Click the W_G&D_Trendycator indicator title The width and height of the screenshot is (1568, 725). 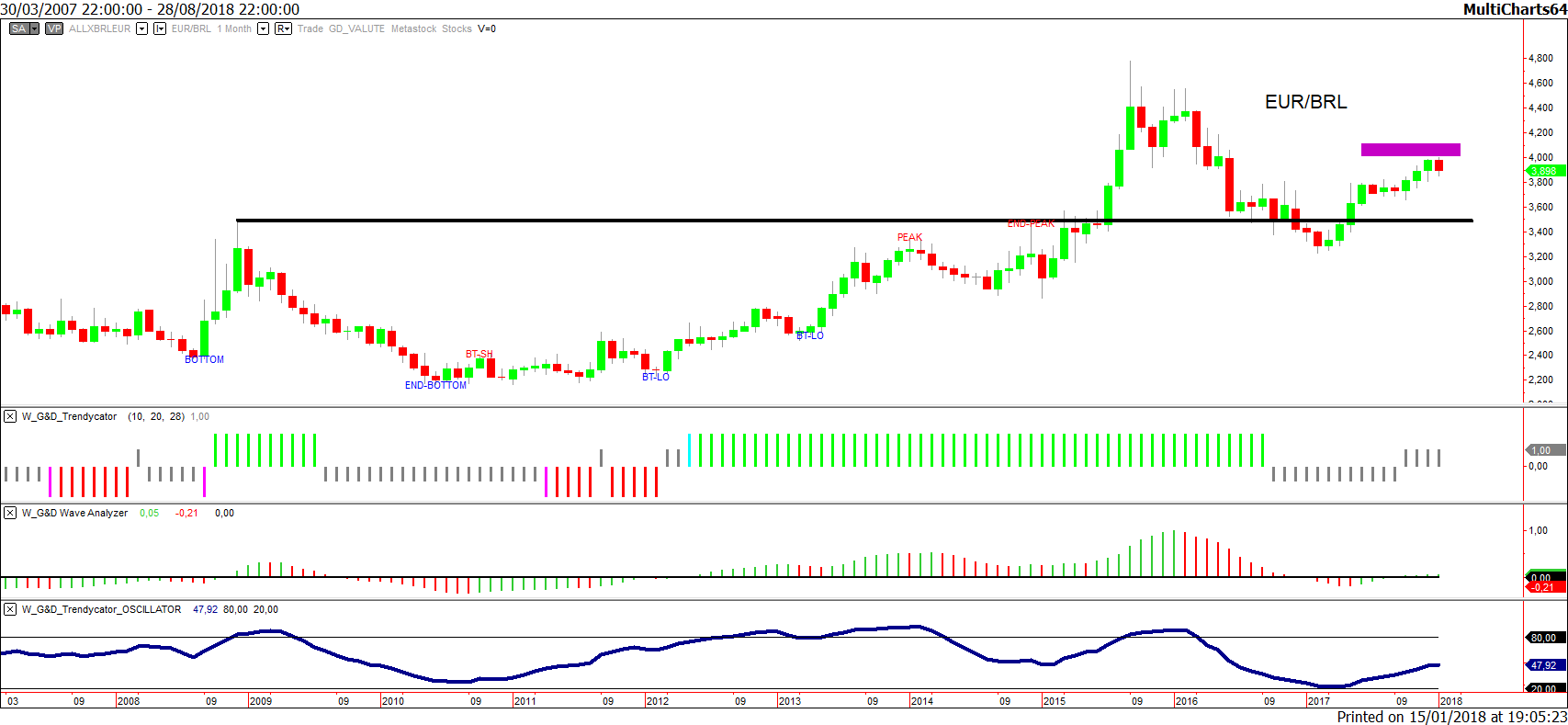pyautogui.click(x=70, y=416)
